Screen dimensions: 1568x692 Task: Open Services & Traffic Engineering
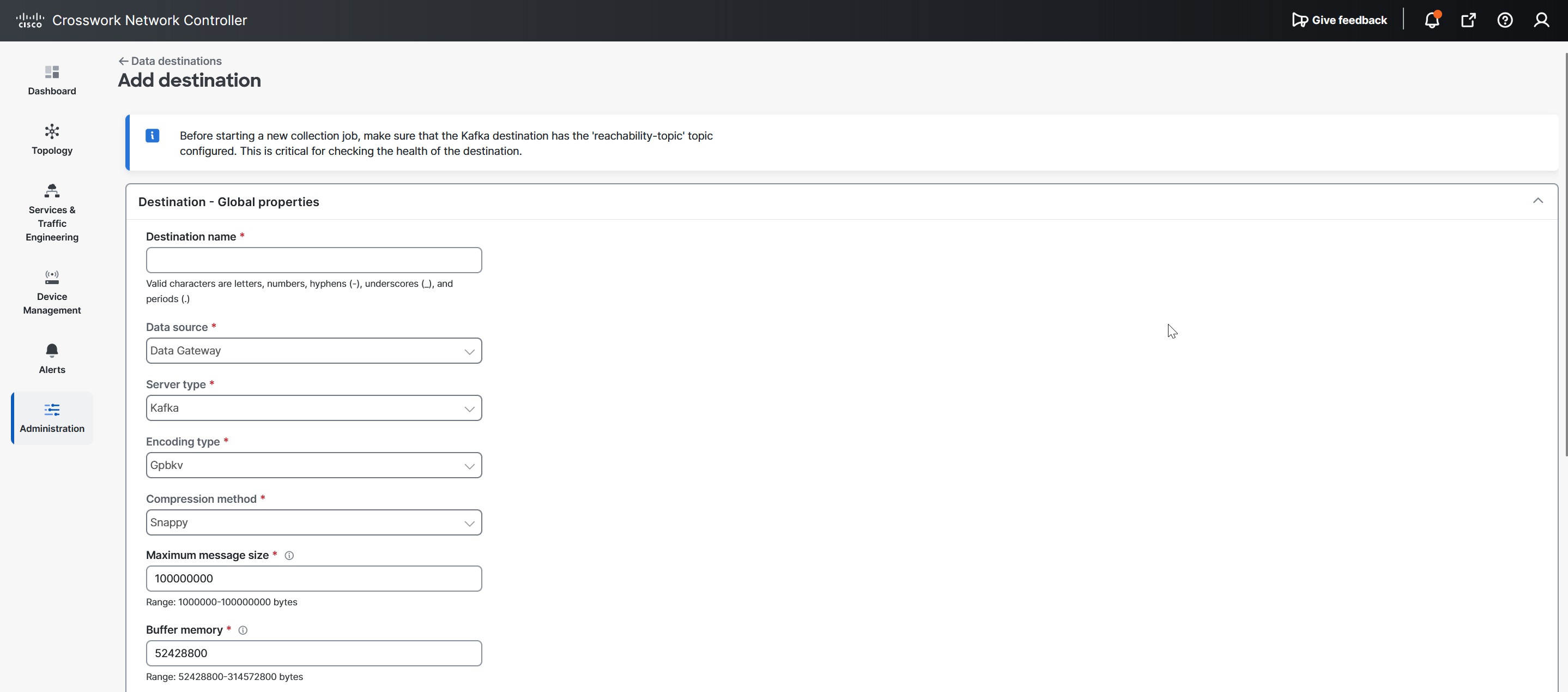point(51,213)
